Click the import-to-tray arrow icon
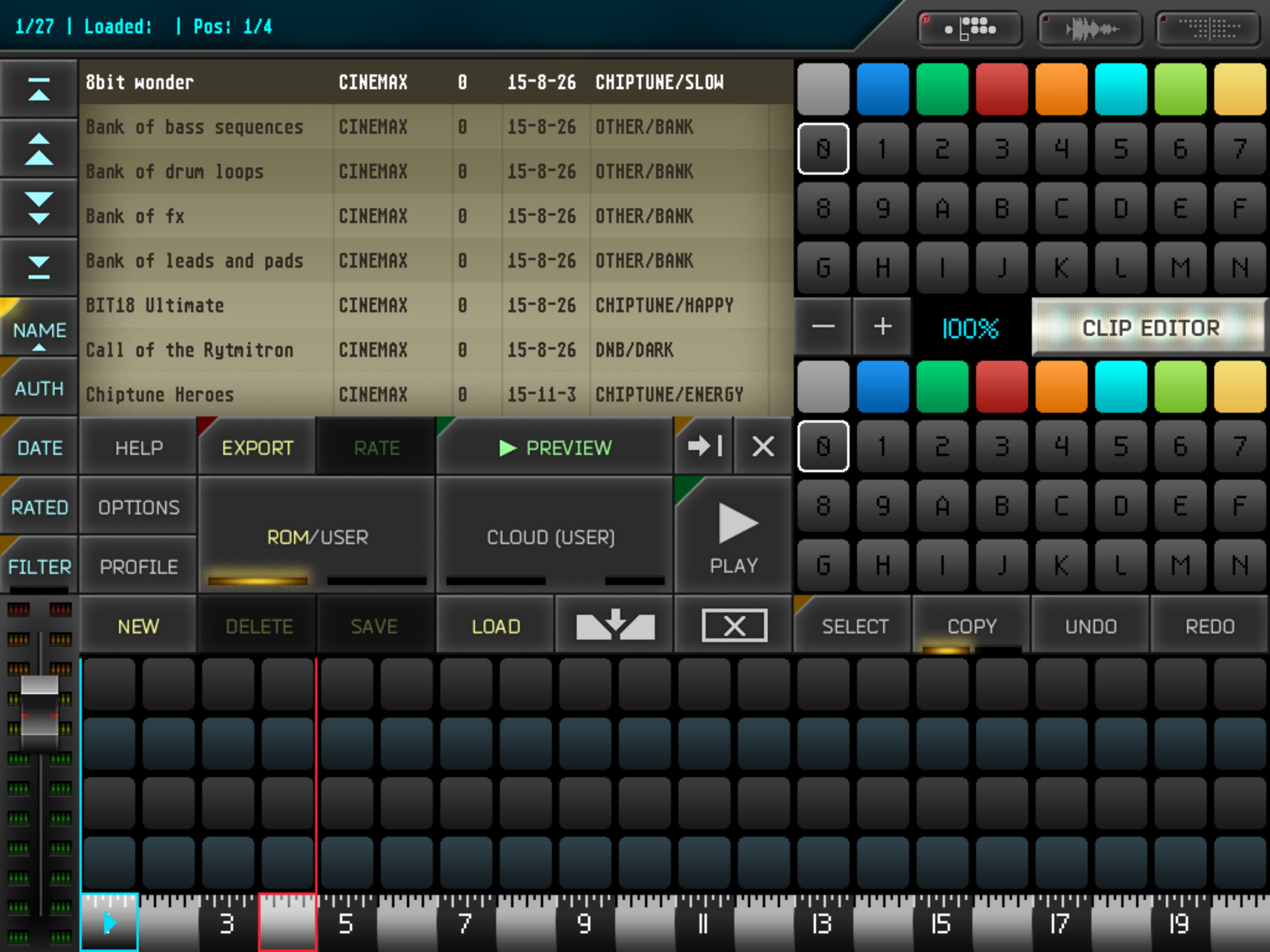Screen dimensions: 1270x952 click(615, 625)
